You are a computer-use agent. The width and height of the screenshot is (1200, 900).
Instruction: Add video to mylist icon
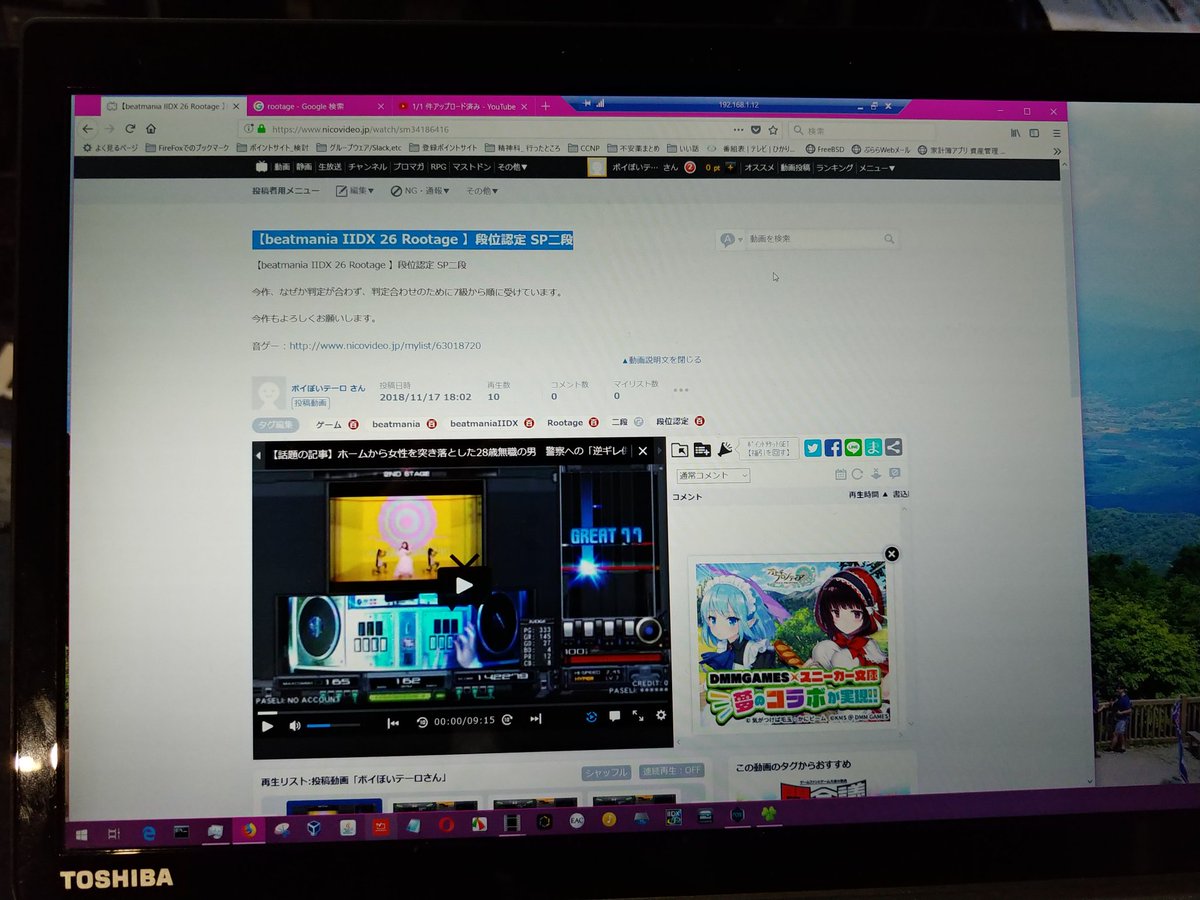[x=702, y=450]
